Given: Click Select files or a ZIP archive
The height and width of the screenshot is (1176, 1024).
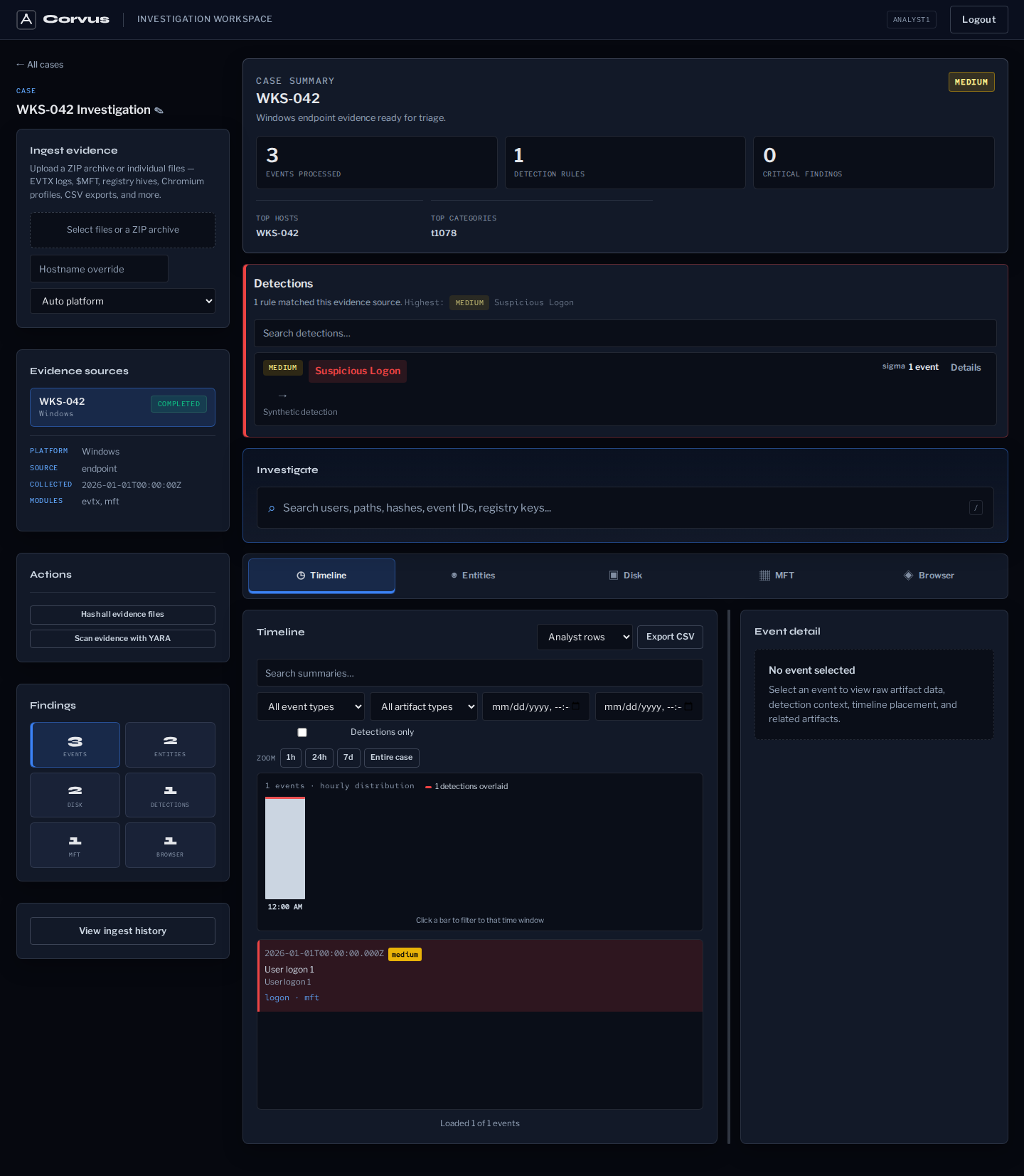Looking at the screenshot, I should coord(122,230).
